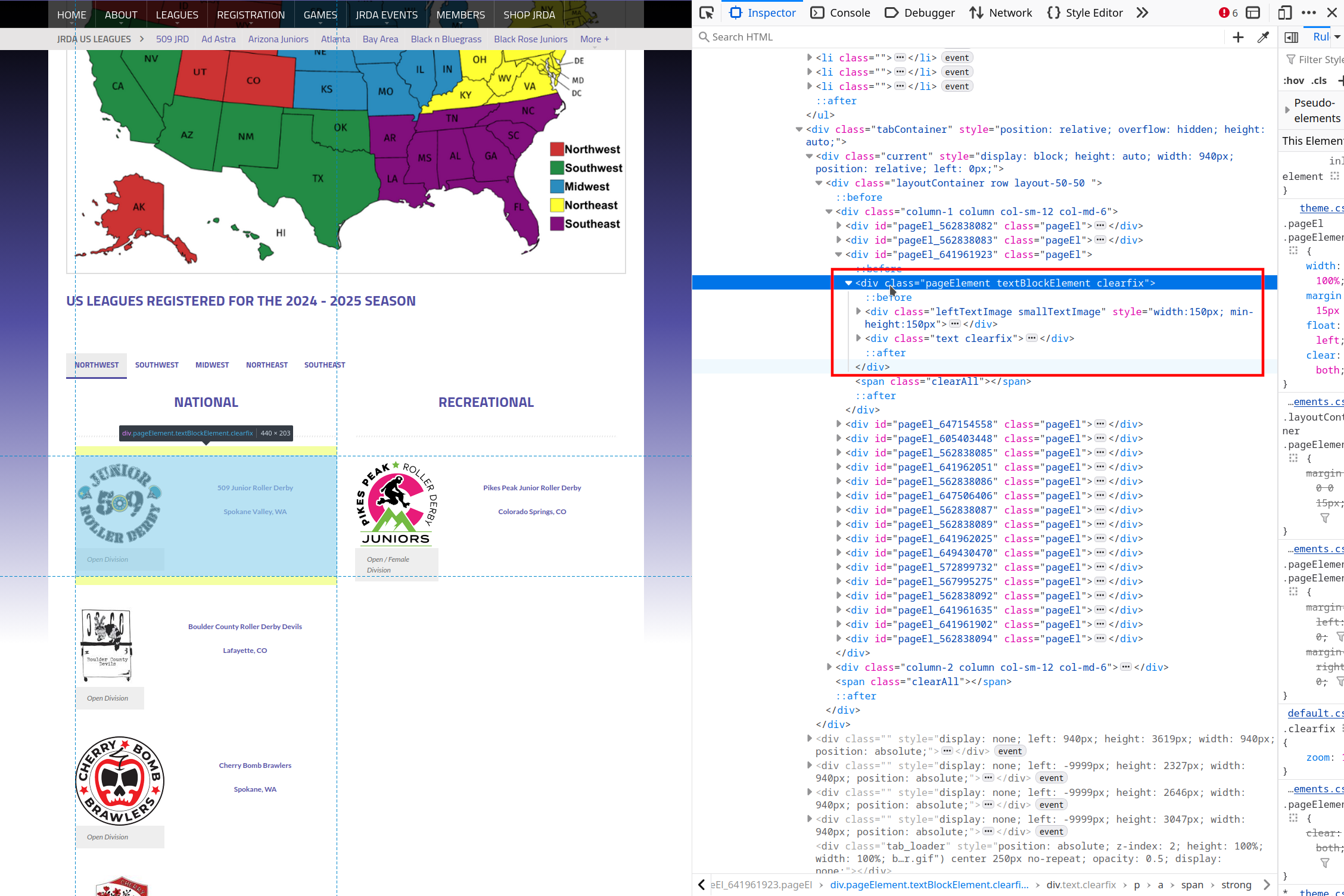Click Texas on the US map
The width and height of the screenshot is (1344, 896).
(318, 179)
